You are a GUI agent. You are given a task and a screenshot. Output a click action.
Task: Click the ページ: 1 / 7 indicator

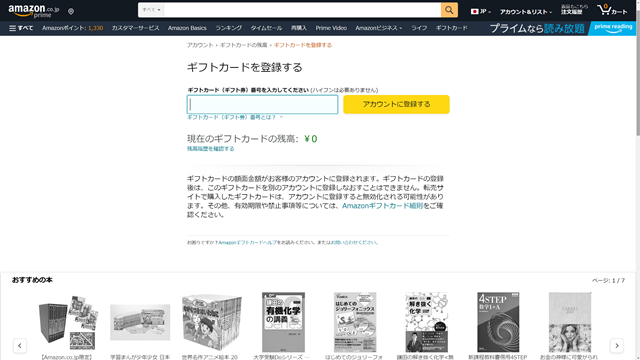[x=608, y=280]
